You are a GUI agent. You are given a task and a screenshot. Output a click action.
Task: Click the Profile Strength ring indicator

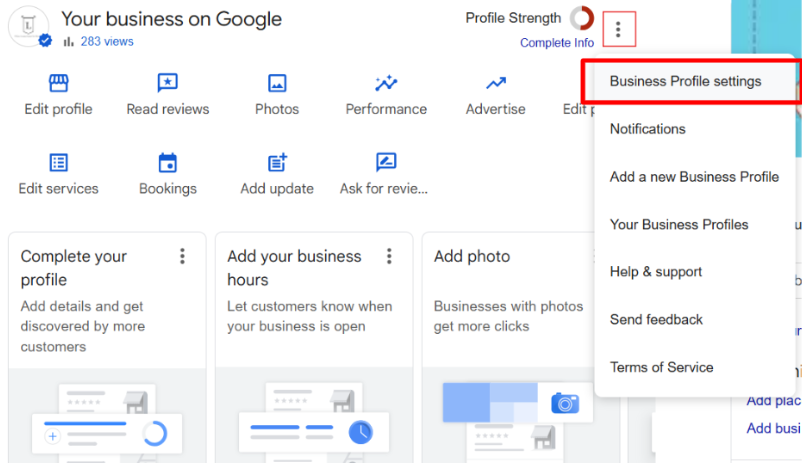click(x=582, y=18)
